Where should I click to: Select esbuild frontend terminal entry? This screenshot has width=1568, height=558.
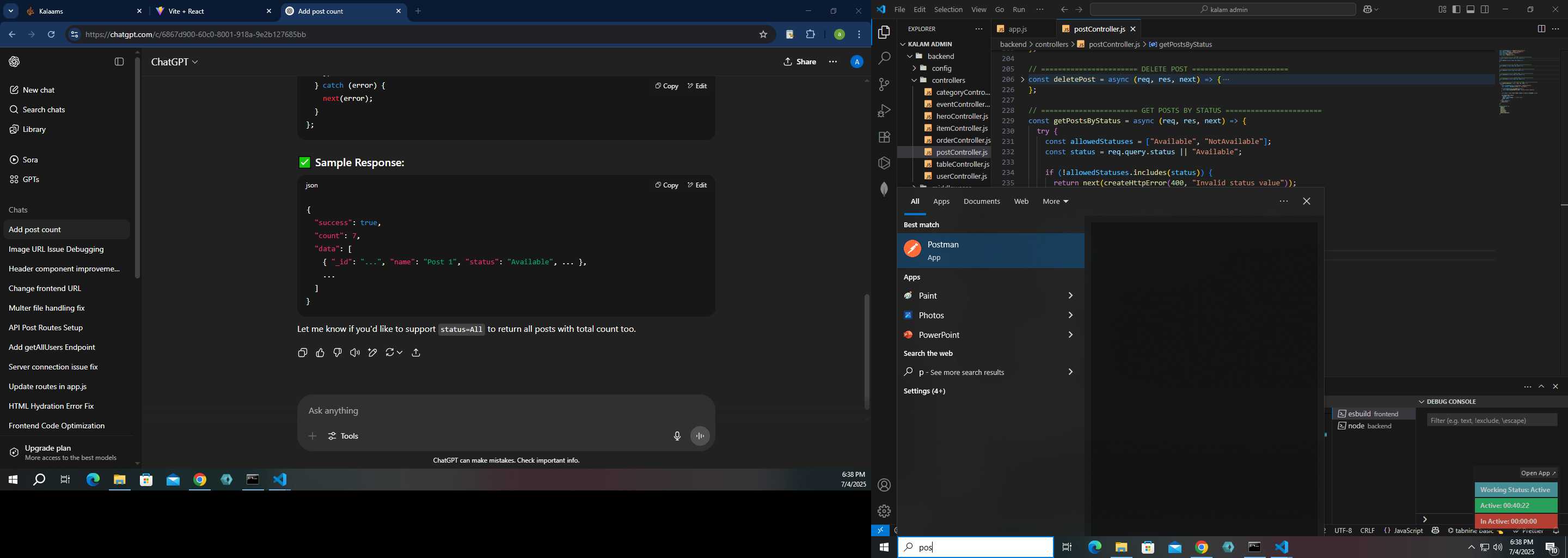[x=1373, y=414]
